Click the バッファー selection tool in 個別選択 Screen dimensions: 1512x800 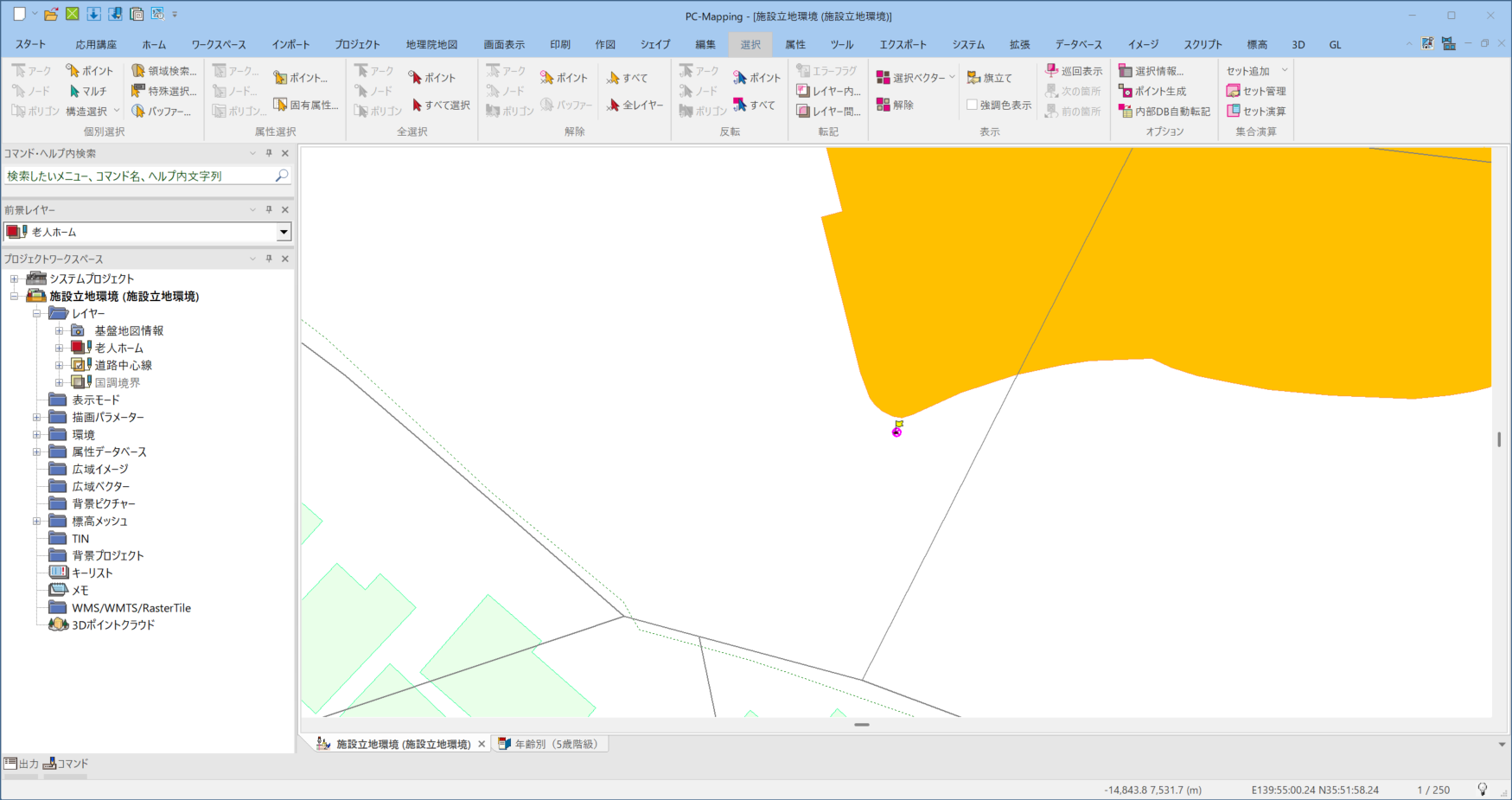click(x=138, y=111)
